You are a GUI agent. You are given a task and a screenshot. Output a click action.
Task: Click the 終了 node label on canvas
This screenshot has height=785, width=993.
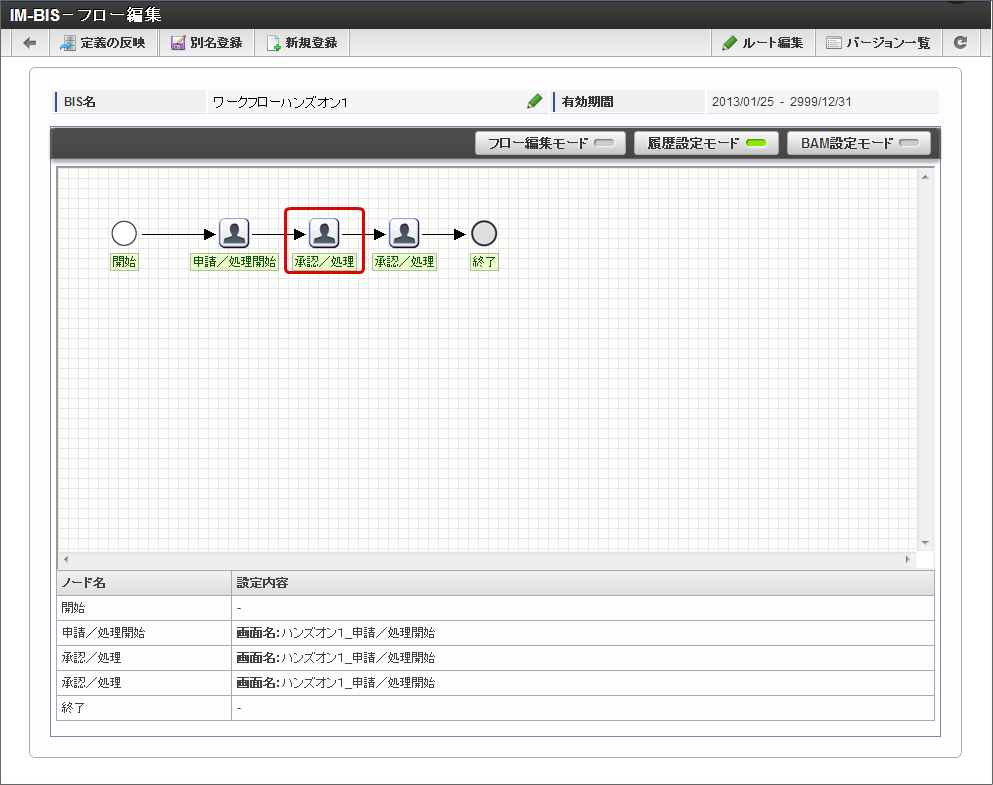(484, 261)
